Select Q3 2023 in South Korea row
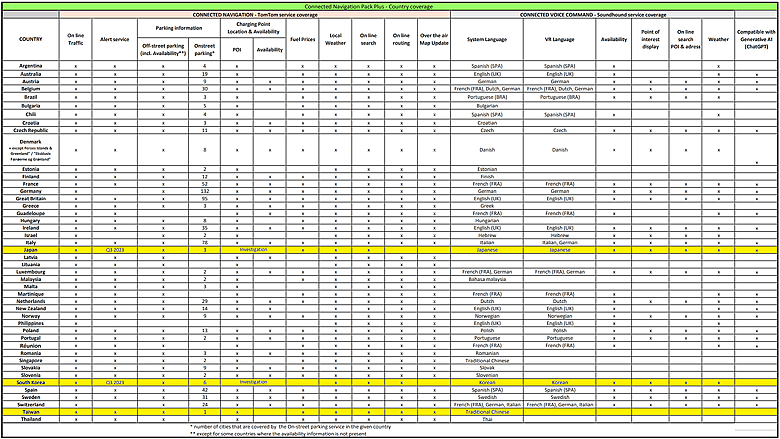This screenshot has height=439, width=780. tap(115, 382)
